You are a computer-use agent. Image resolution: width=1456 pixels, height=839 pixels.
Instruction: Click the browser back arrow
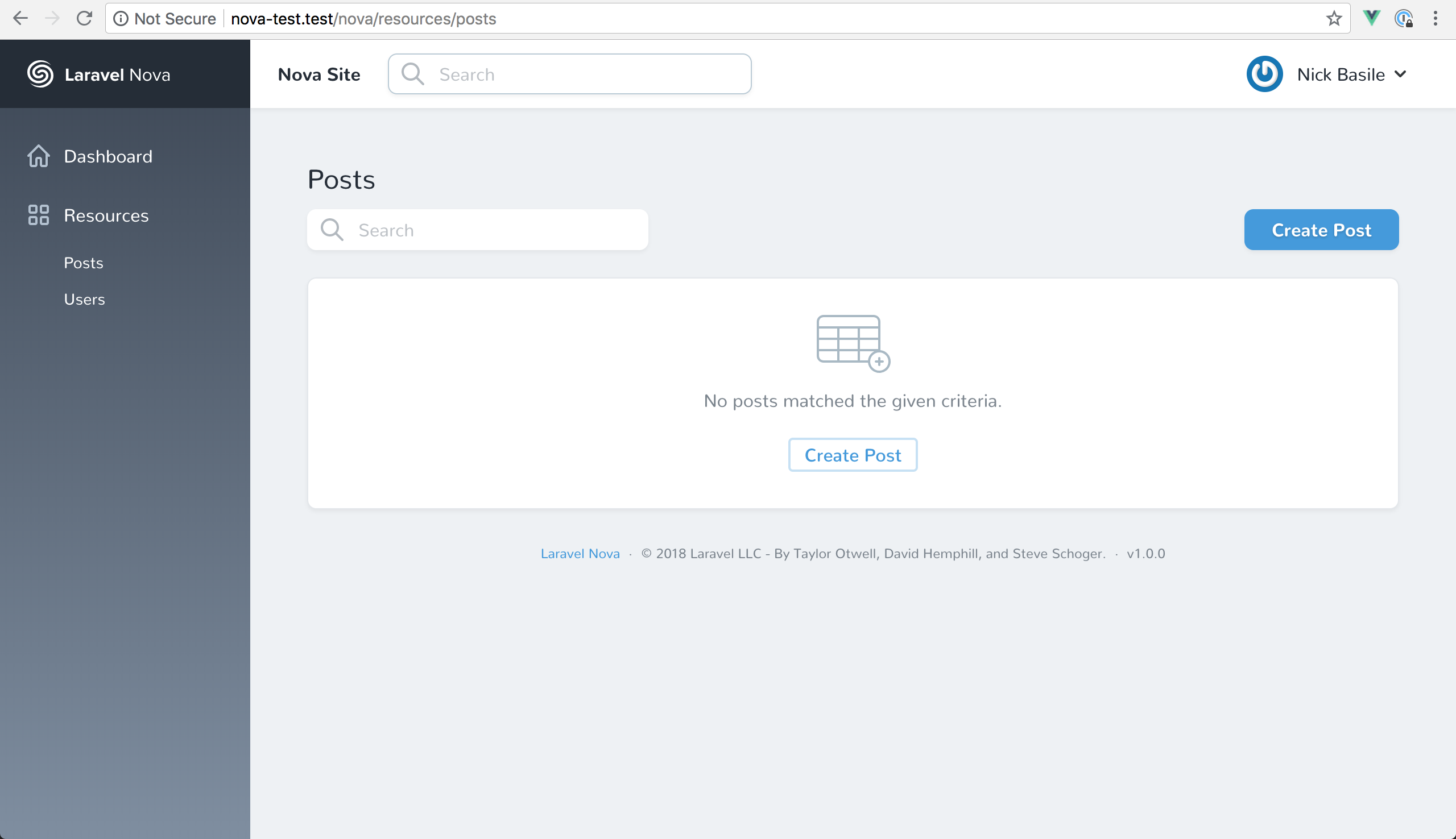click(20, 18)
